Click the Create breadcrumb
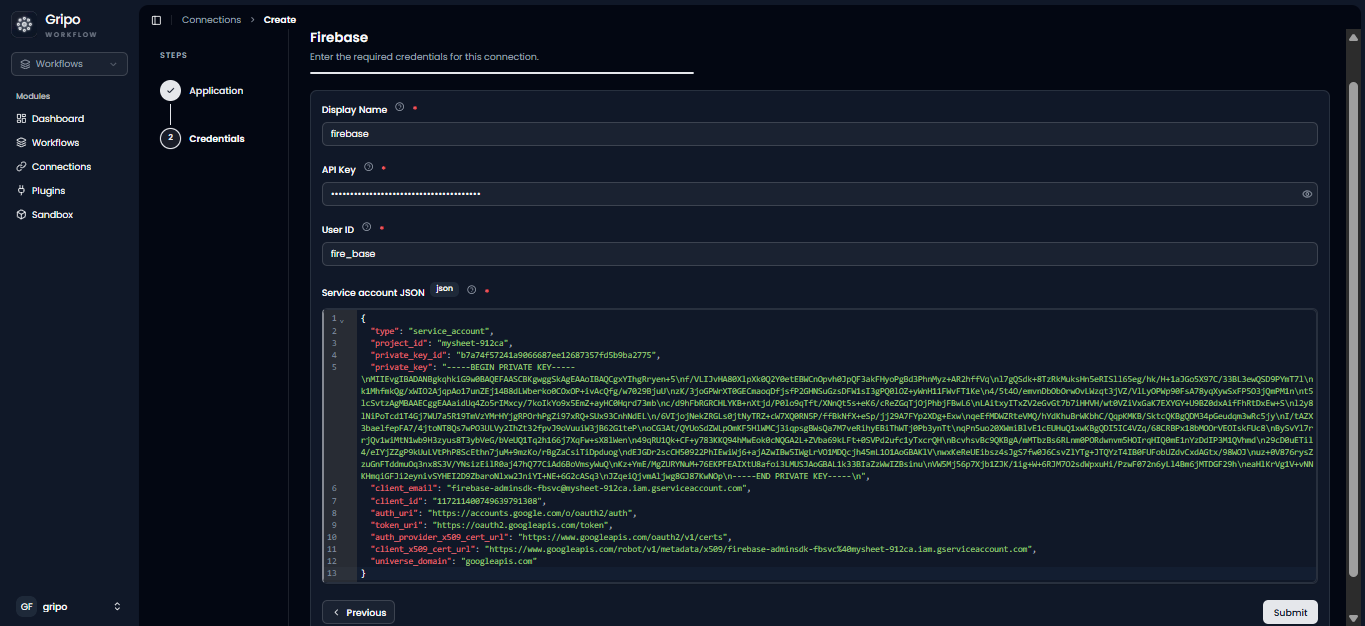The image size is (1365, 626). [280, 20]
